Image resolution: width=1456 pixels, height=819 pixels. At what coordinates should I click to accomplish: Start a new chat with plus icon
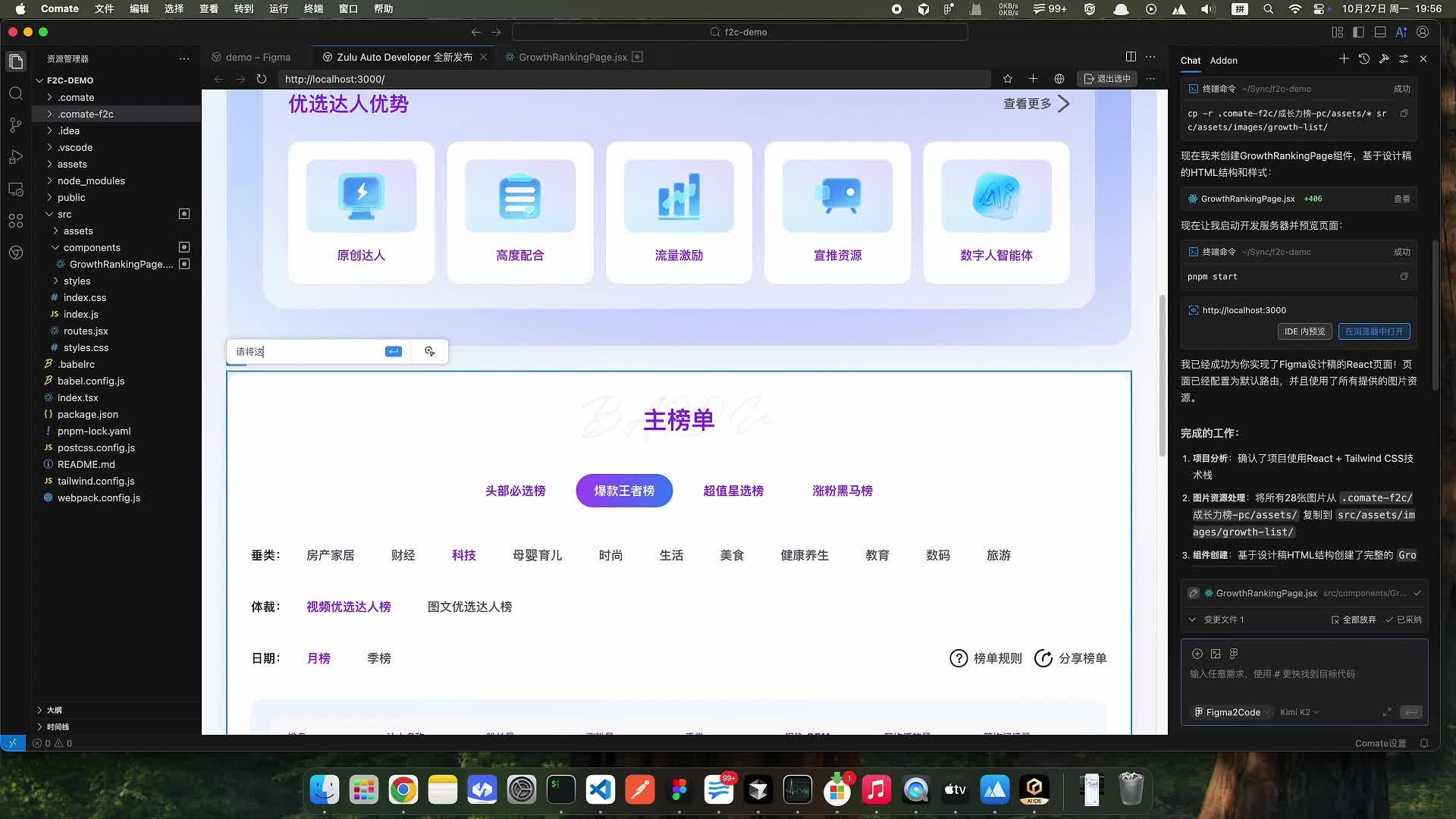pos(1344,59)
